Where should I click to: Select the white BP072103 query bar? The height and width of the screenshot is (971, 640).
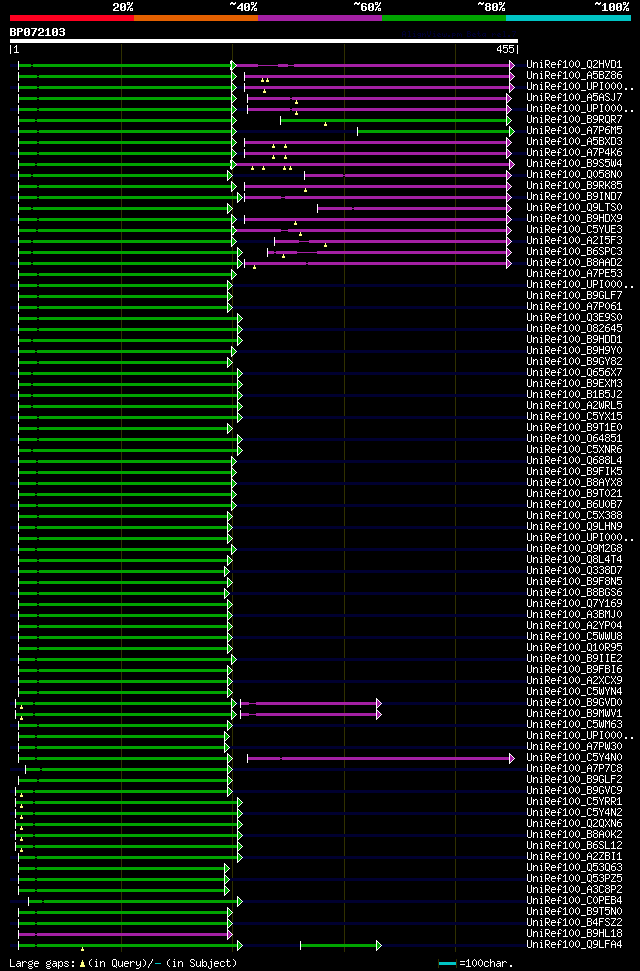pos(264,41)
